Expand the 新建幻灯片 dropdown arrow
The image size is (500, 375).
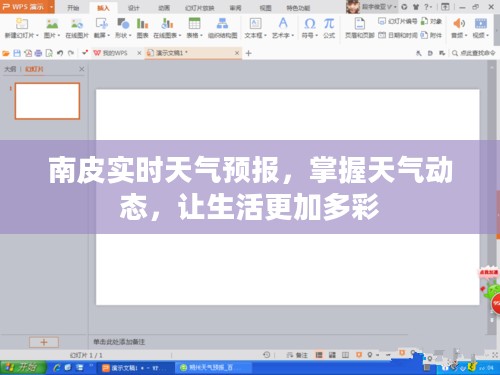tap(37, 35)
